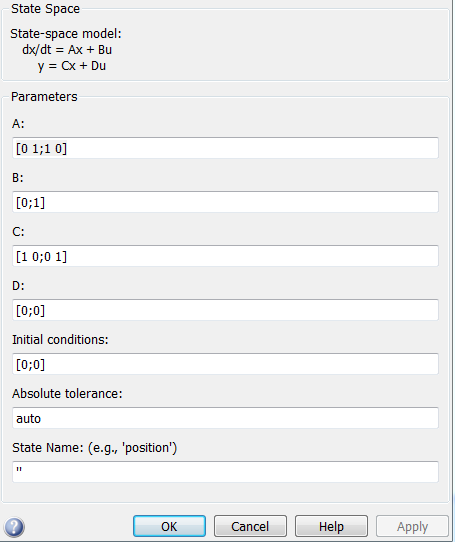Activate the State Name input field
The width and height of the screenshot is (455, 542).
tap(225, 471)
